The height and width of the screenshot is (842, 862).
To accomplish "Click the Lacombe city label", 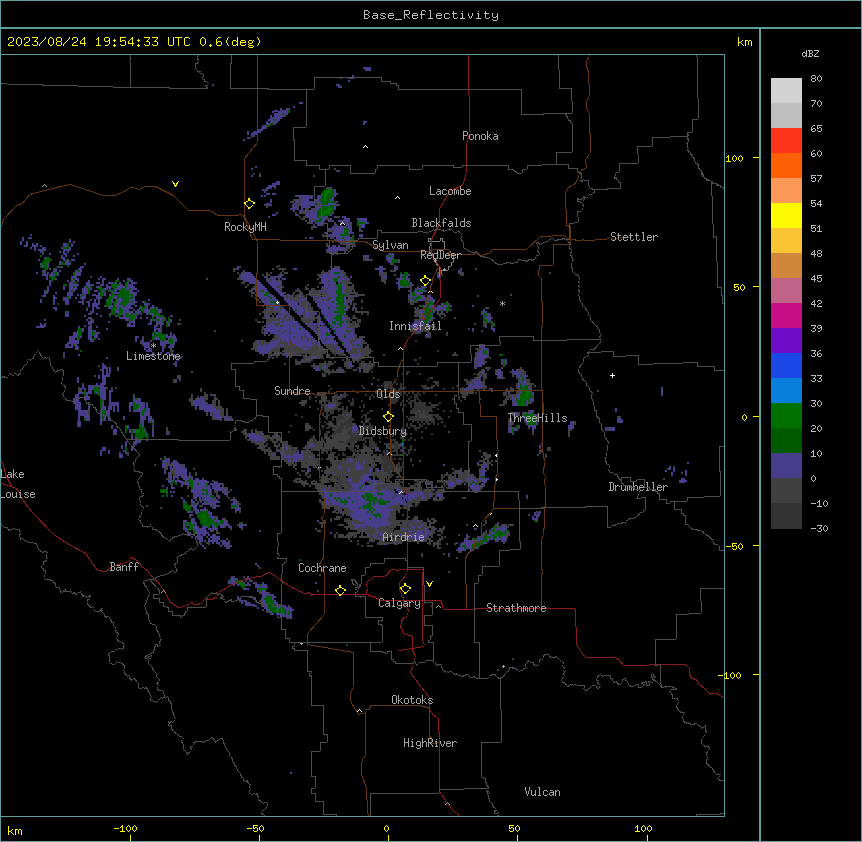I will pos(450,191).
